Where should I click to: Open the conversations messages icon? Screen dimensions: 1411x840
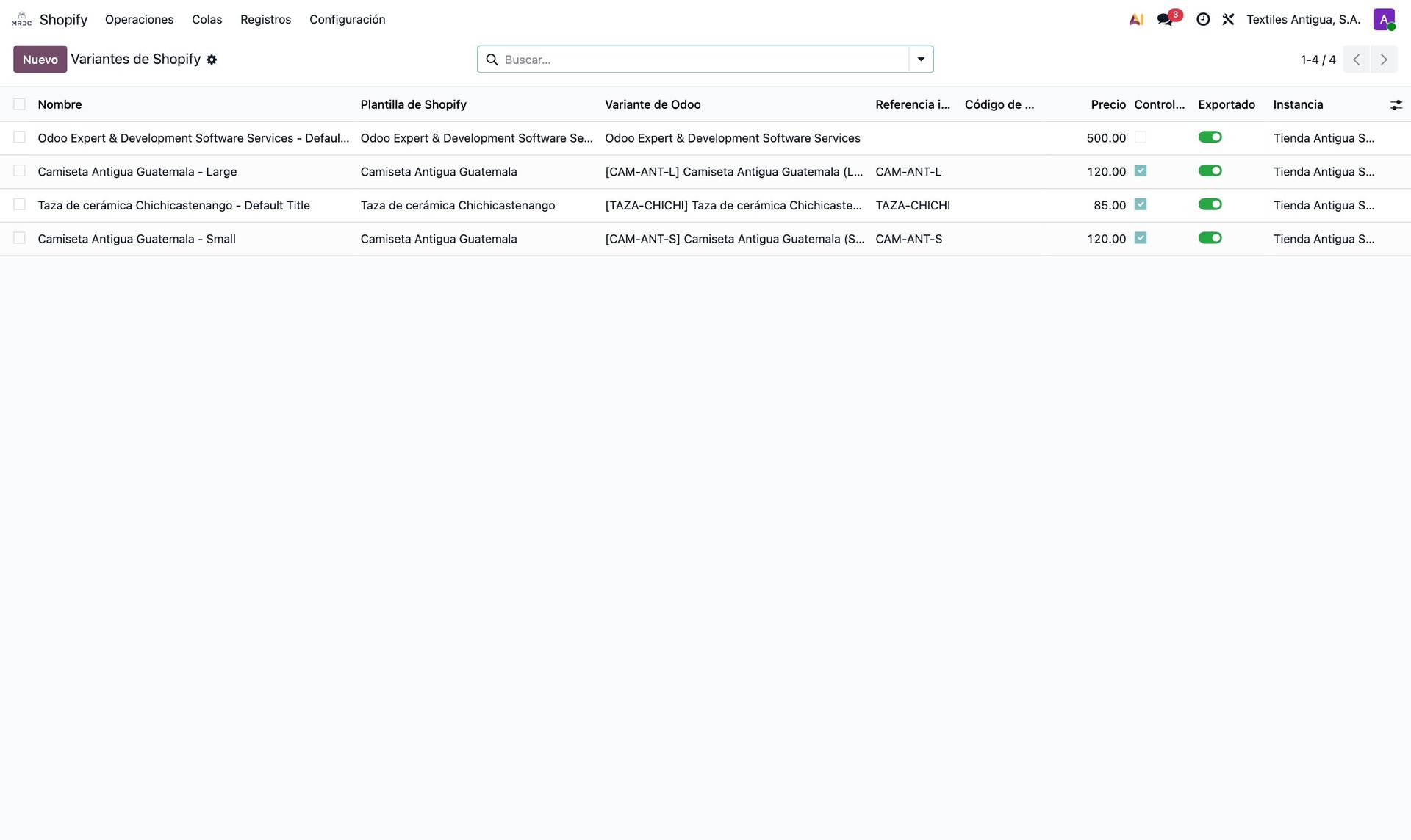[x=1166, y=19]
